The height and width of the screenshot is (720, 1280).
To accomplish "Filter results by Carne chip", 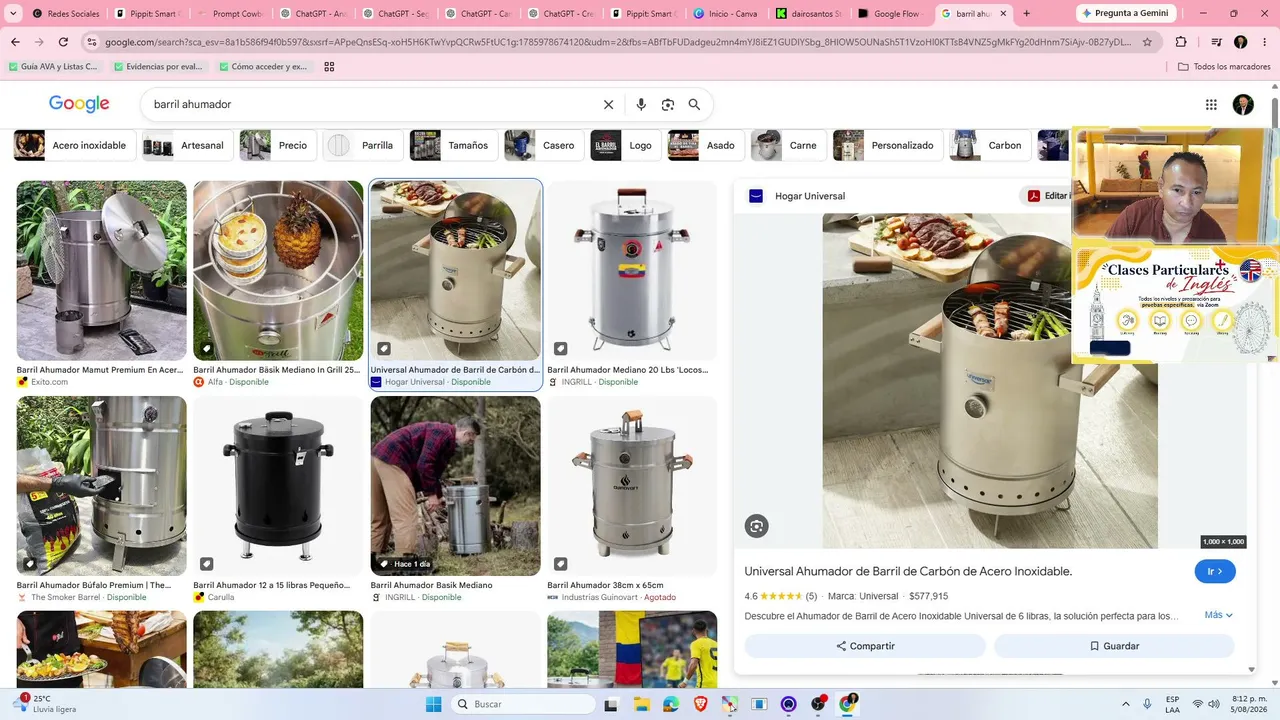I will [x=788, y=145].
